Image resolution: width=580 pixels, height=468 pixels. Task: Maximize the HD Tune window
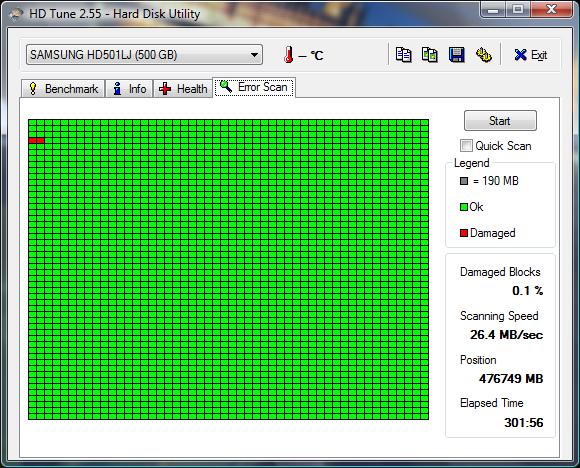pos(518,10)
